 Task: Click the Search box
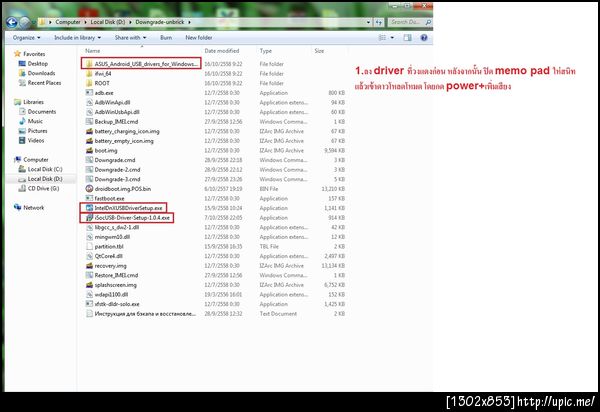pos(410,22)
